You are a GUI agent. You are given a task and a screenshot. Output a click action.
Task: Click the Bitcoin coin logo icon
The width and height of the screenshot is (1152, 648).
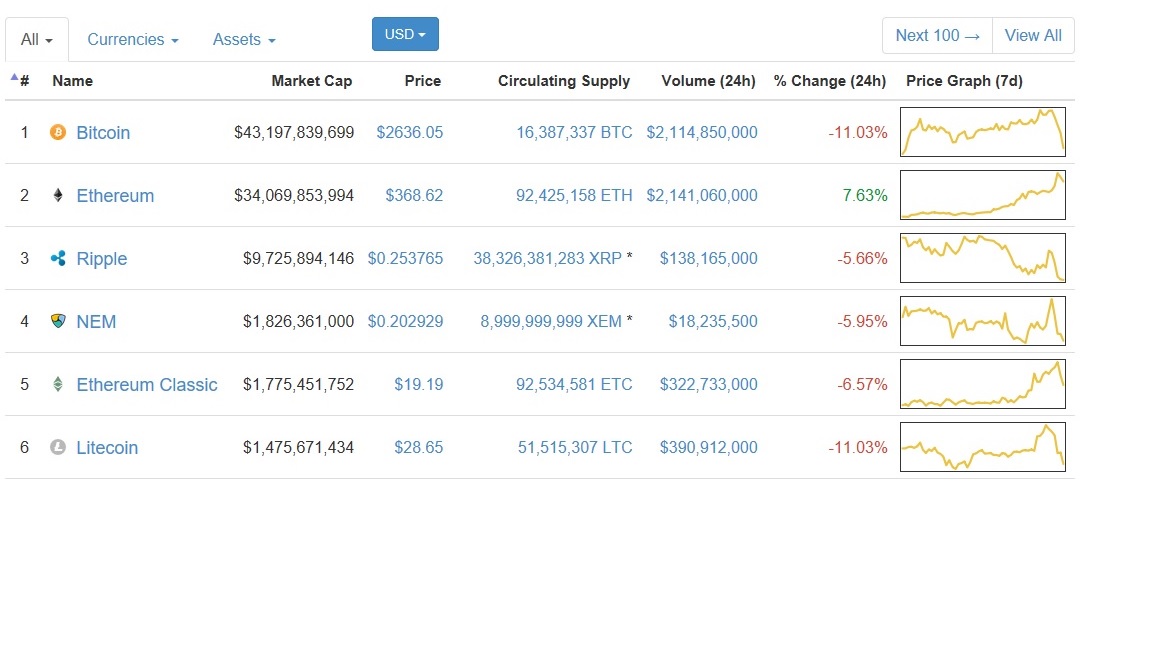(x=58, y=132)
